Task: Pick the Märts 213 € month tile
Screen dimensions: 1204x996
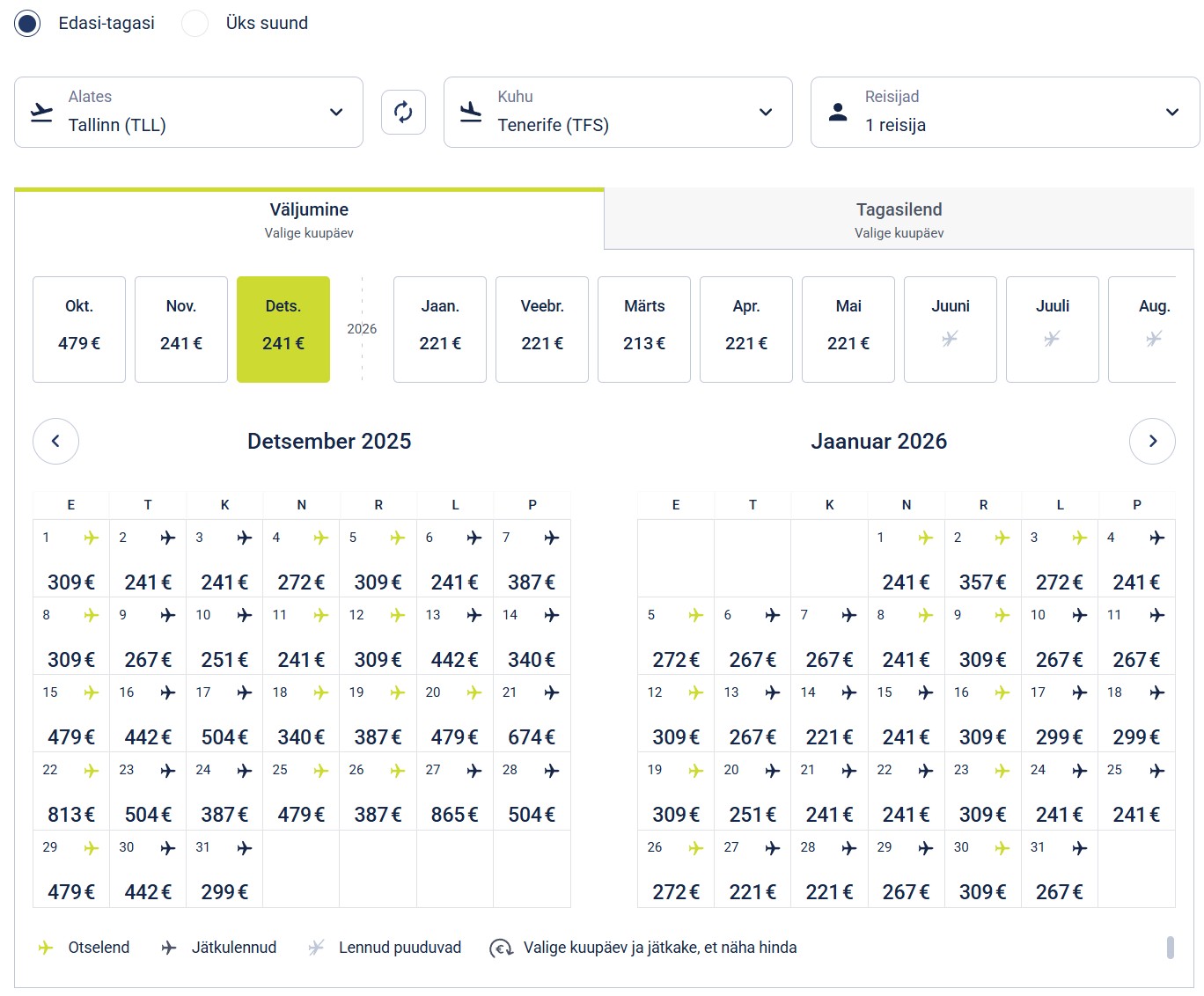Action: pos(644,329)
